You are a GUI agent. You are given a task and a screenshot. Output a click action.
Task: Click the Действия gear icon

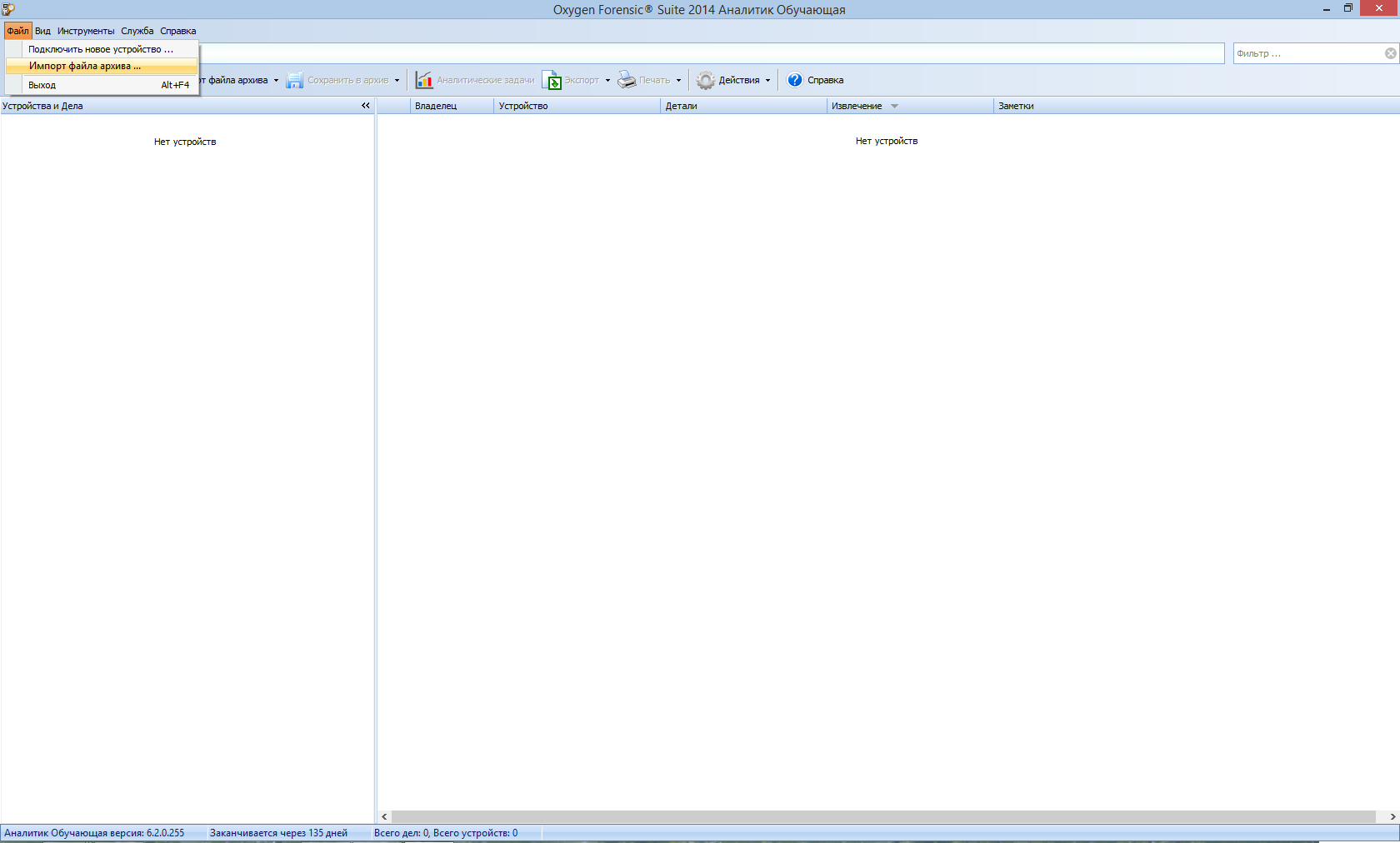click(x=706, y=80)
